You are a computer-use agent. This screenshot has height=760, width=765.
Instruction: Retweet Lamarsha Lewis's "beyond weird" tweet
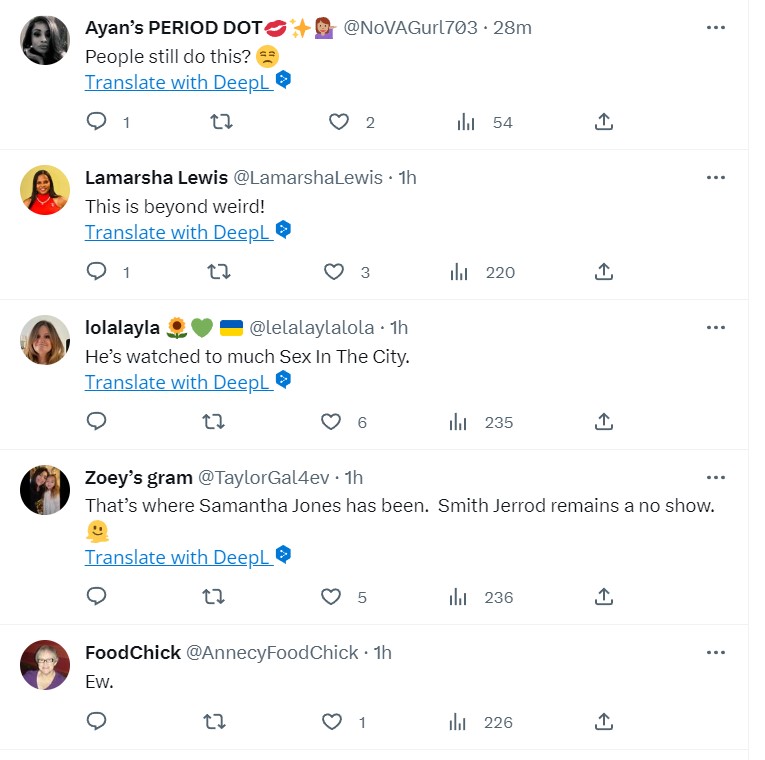click(217, 272)
